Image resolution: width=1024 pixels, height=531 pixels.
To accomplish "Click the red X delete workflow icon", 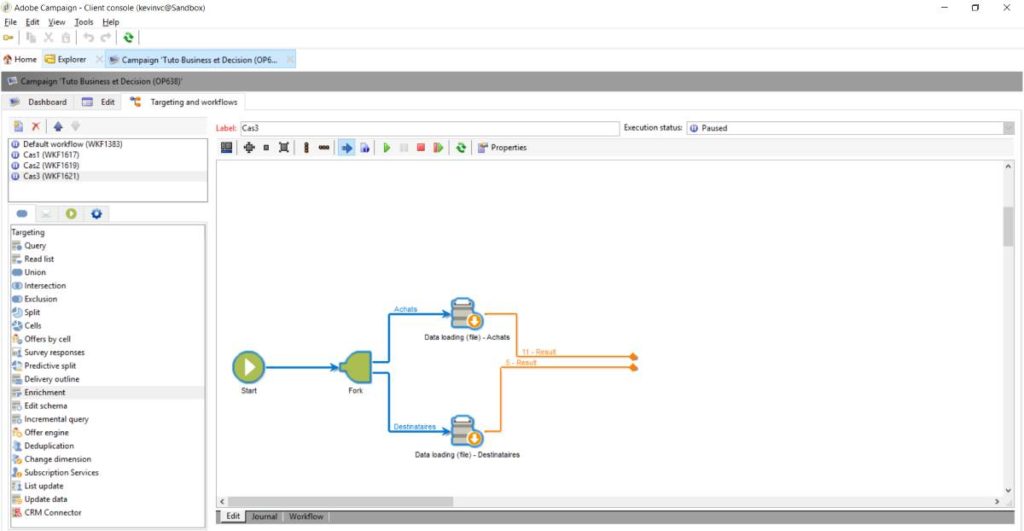I will coord(36,126).
